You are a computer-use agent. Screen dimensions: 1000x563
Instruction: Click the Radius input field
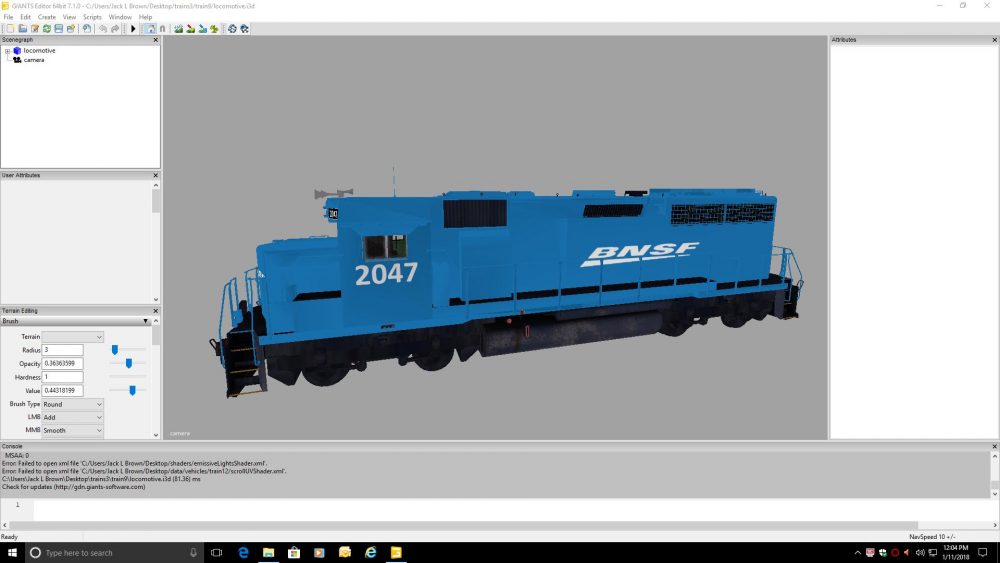(62, 350)
